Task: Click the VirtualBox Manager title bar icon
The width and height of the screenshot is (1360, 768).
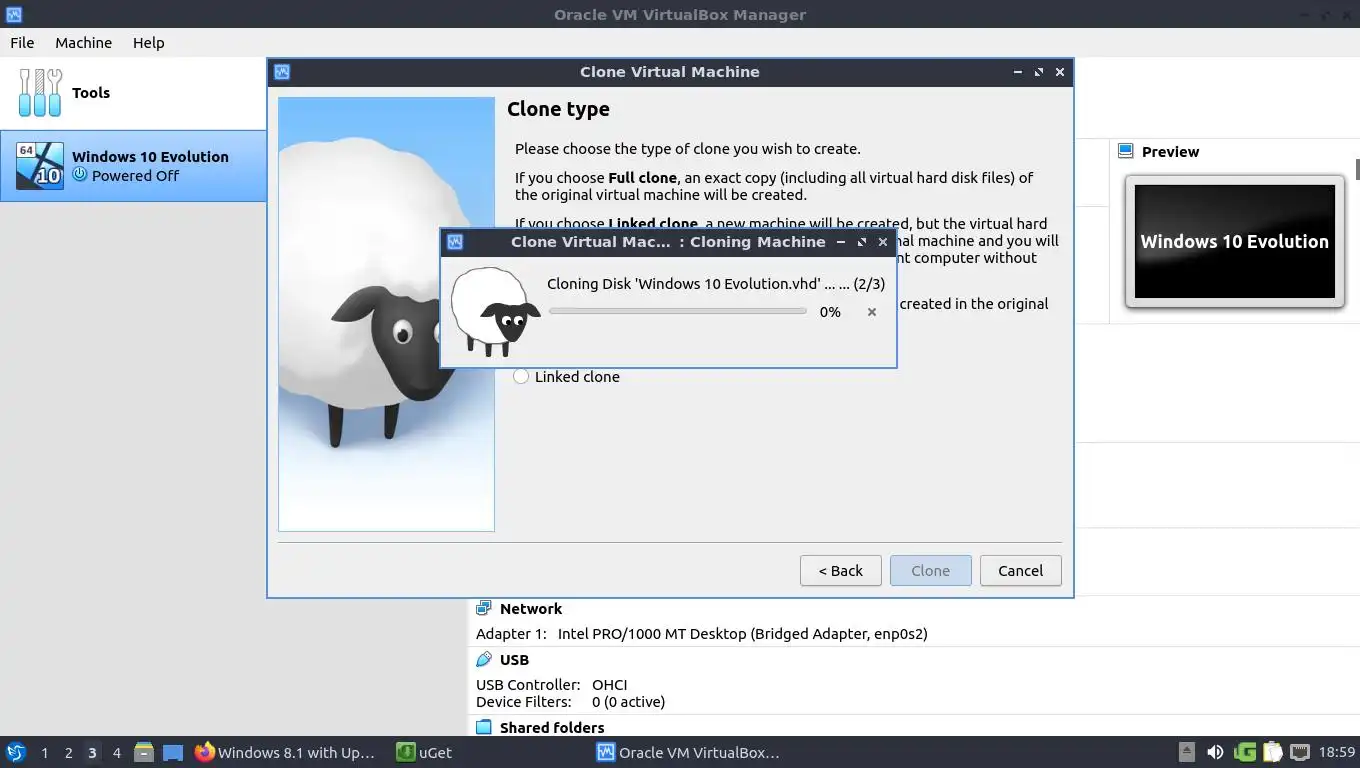Action: (14, 15)
